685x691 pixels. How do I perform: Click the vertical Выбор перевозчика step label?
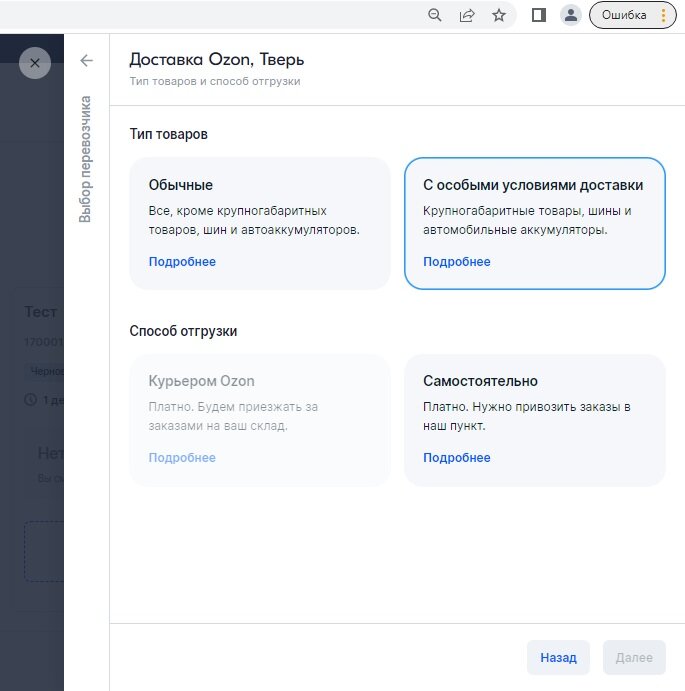click(x=85, y=159)
